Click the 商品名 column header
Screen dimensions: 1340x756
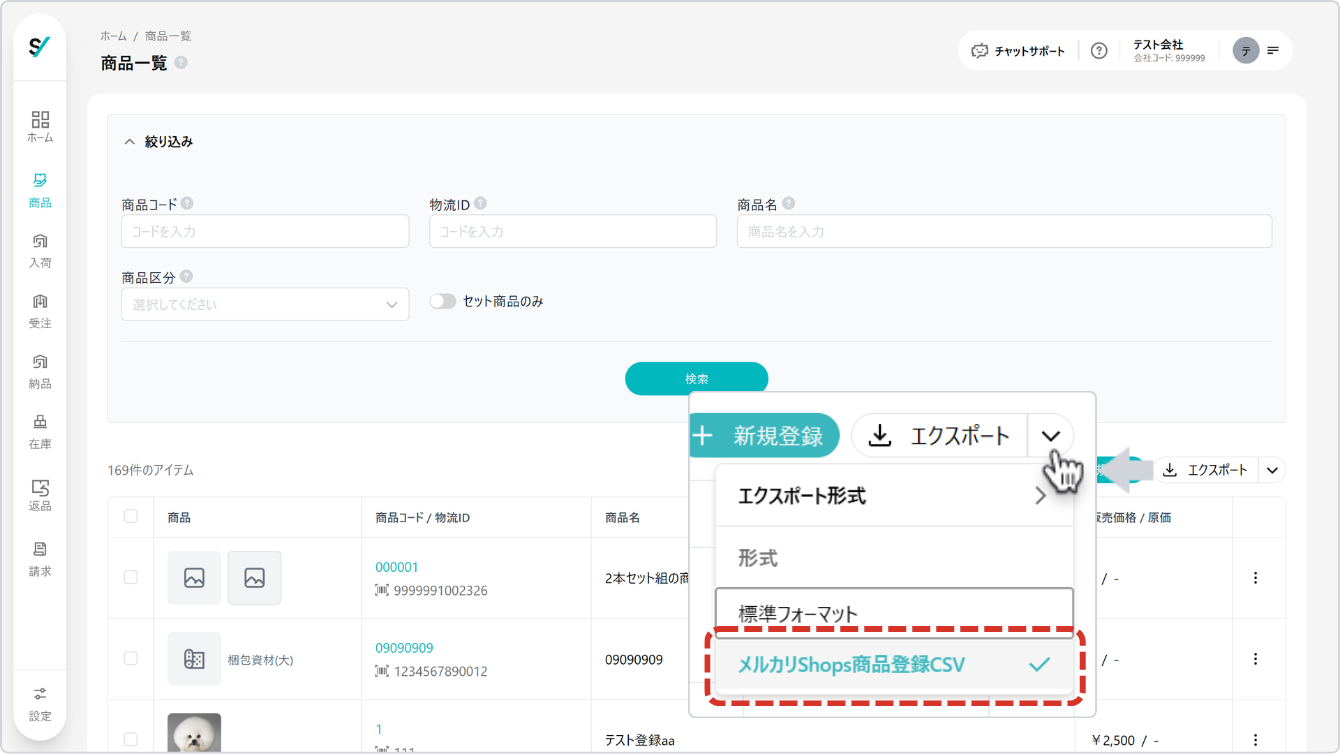[622, 518]
